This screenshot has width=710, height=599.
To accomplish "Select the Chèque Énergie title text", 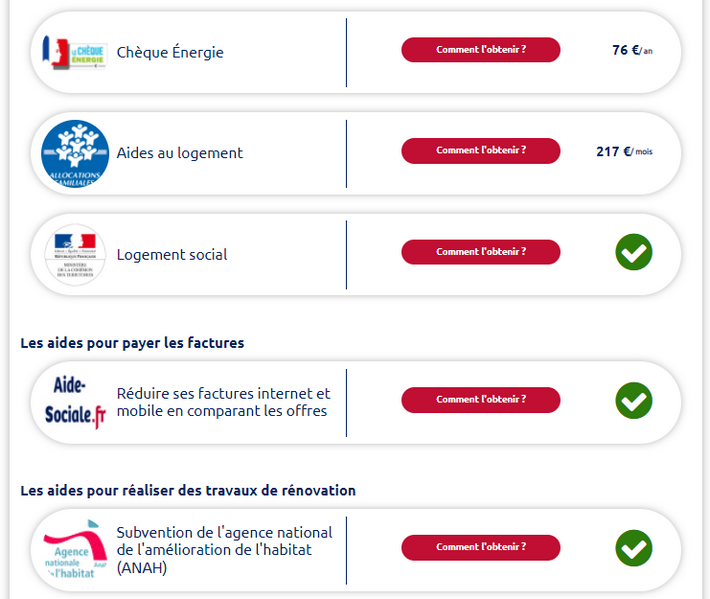I will (170, 53).
